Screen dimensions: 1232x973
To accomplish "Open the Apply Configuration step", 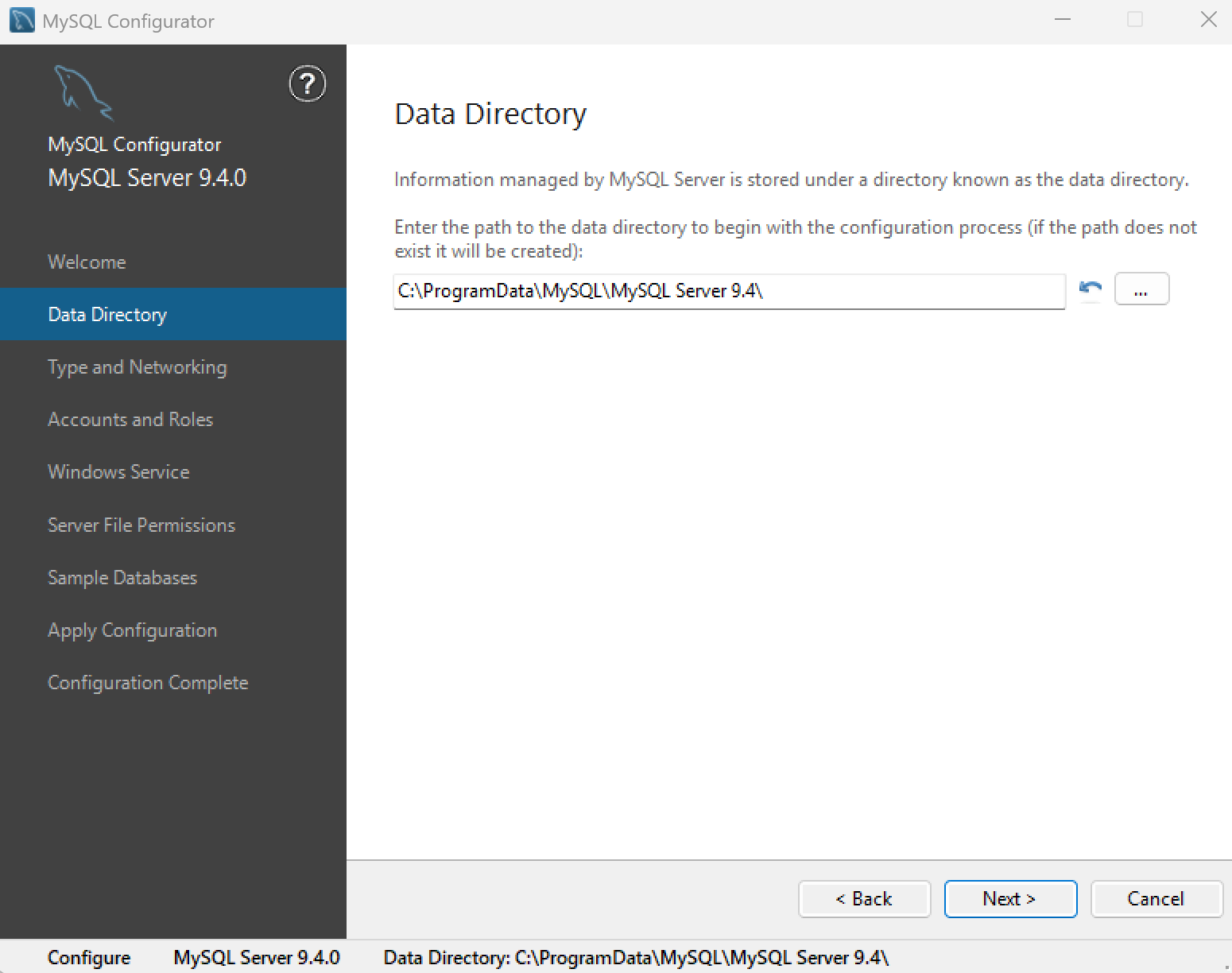I will tap(173, 630).
